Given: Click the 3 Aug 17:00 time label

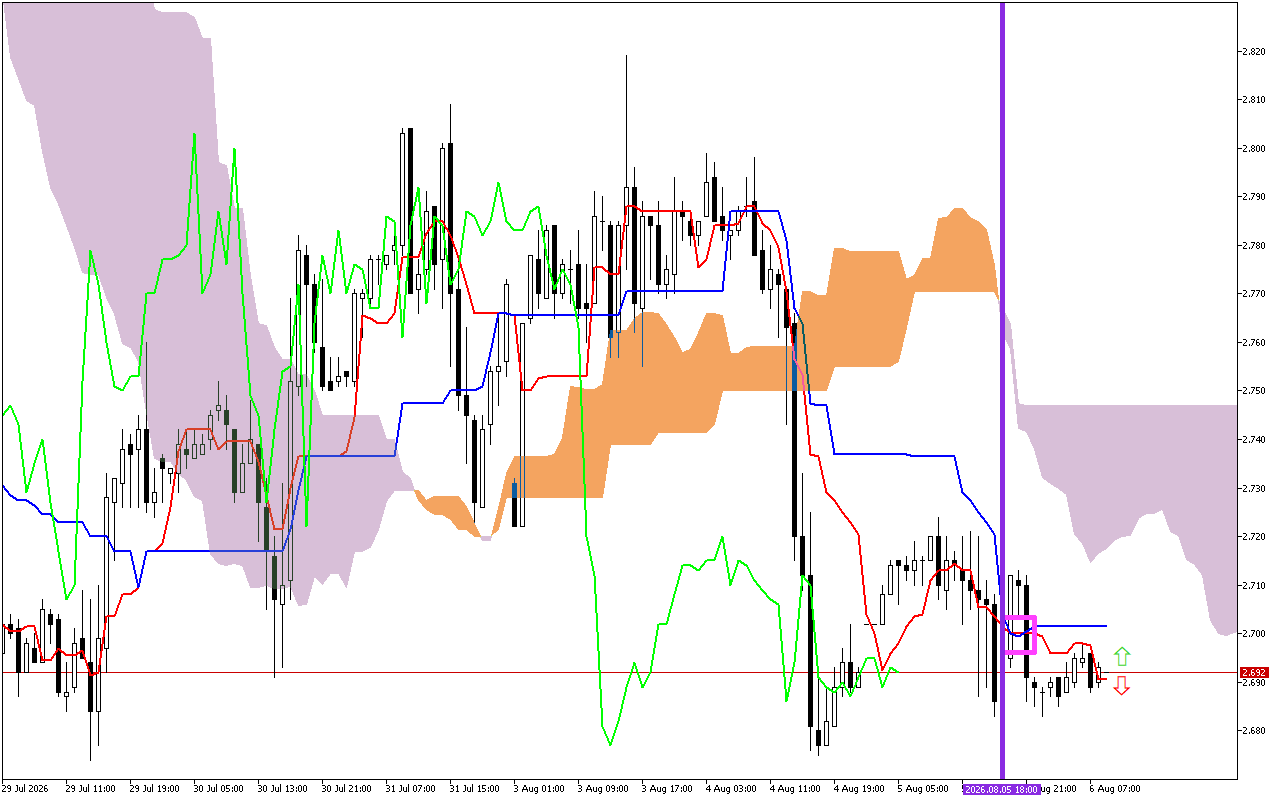Looking at the screenshot, I should pos(666,789).
